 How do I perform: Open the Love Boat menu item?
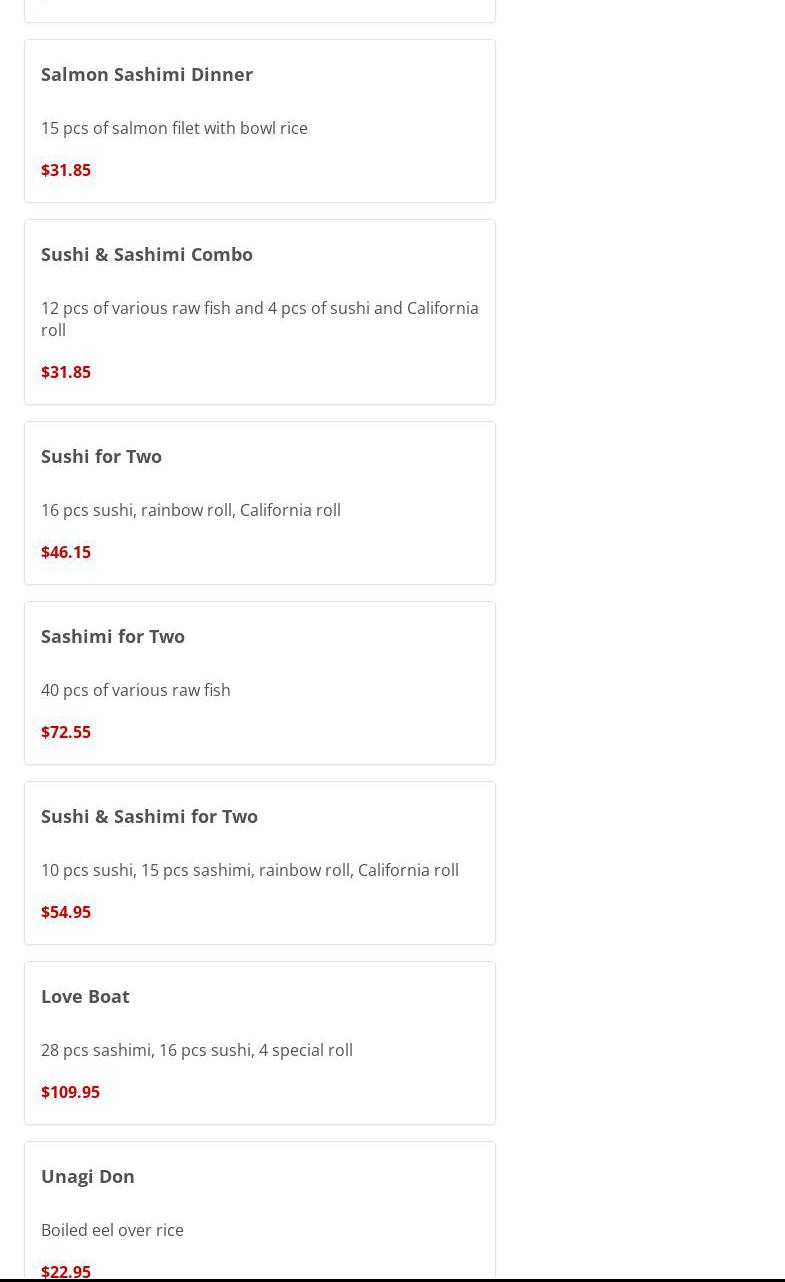pyautogui.click(x=85, y=996)
